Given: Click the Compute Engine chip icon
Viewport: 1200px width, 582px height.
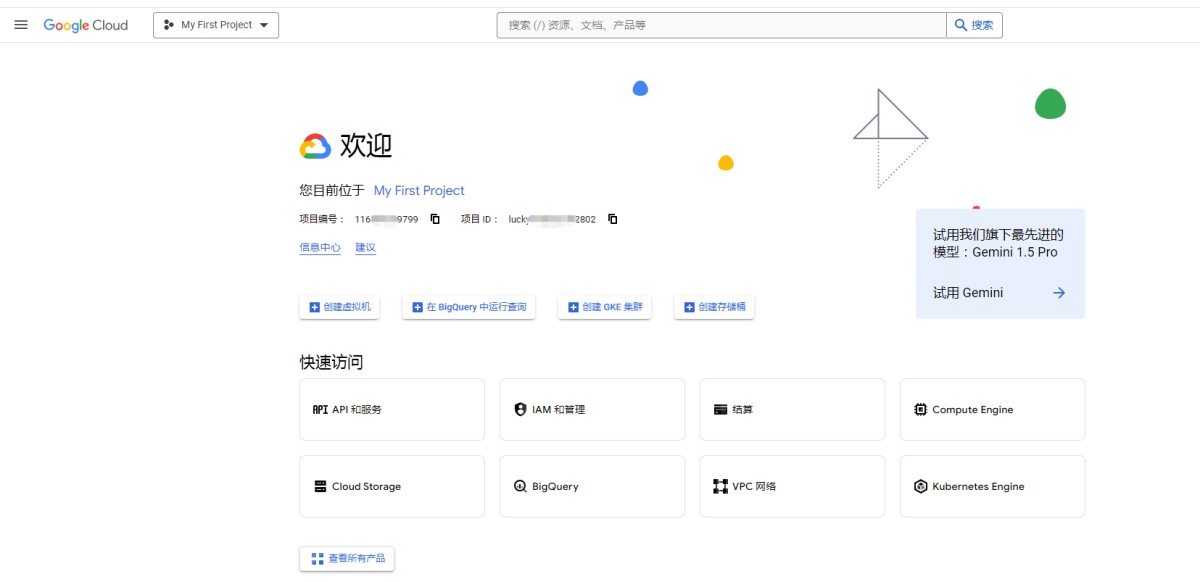Looking at the screenshot, I should click(x=921, y=410).
